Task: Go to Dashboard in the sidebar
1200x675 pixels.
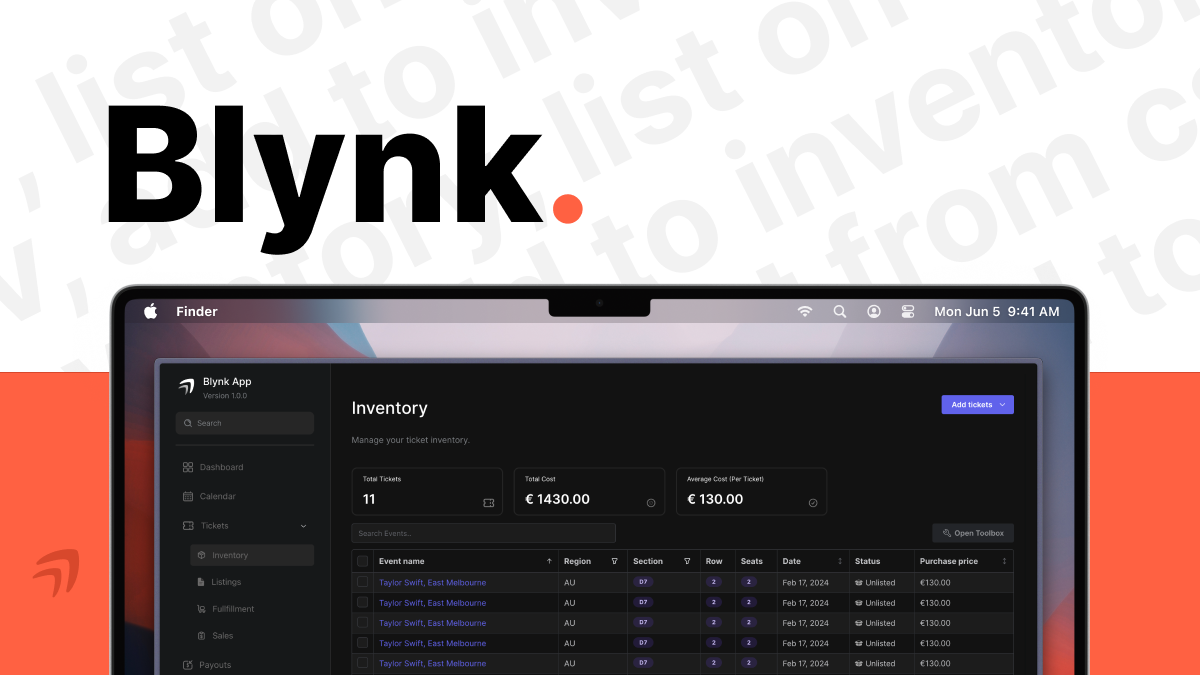Action: (x=221, y=467)
